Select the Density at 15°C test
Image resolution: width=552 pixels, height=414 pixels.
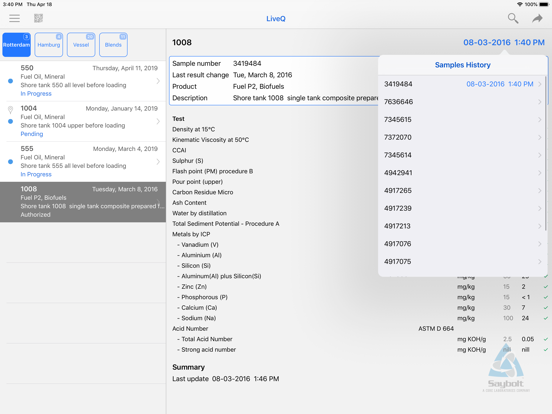(194, 130)
